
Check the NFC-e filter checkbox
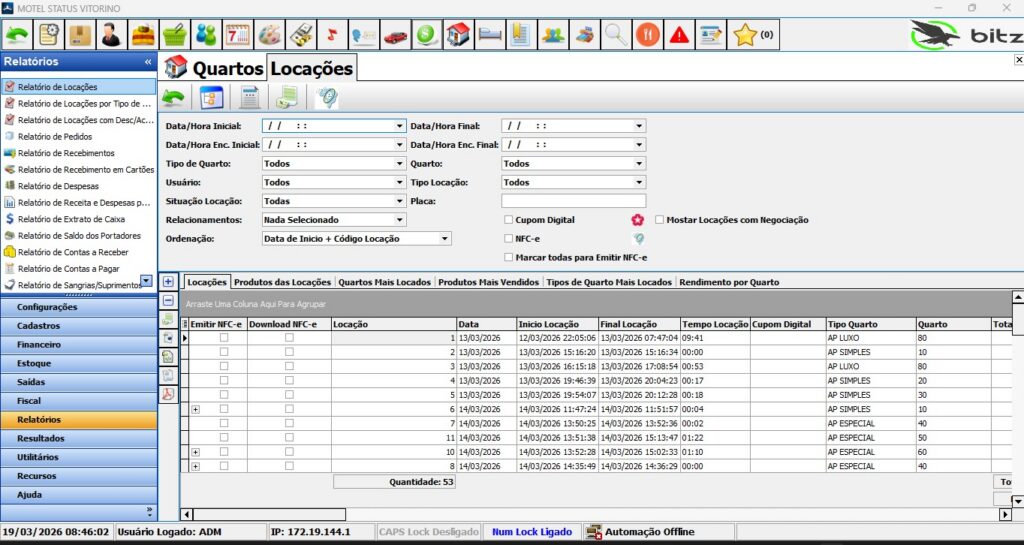click(x=509, y=239)
